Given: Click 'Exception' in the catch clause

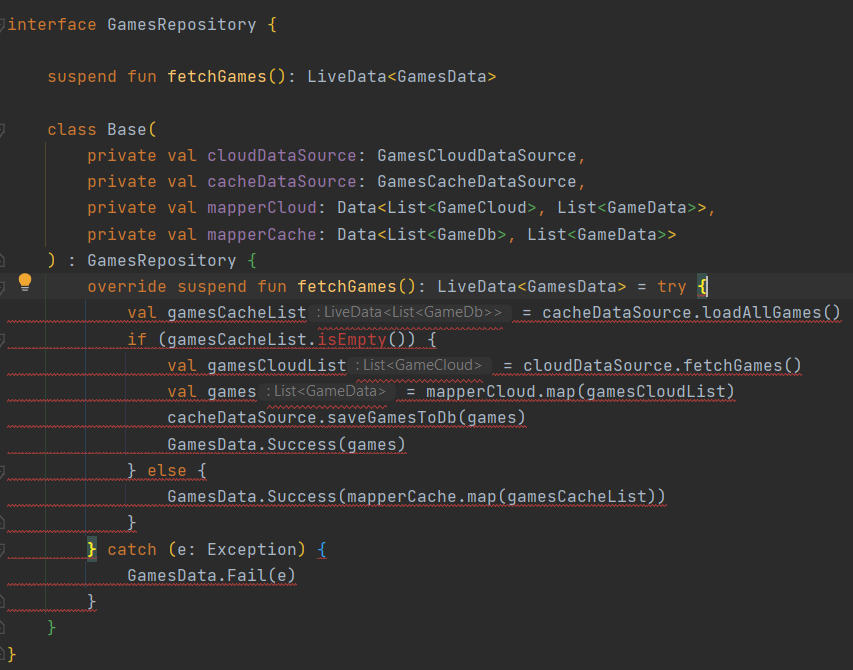Looking at the screenshot, I should tap(252, 549).
